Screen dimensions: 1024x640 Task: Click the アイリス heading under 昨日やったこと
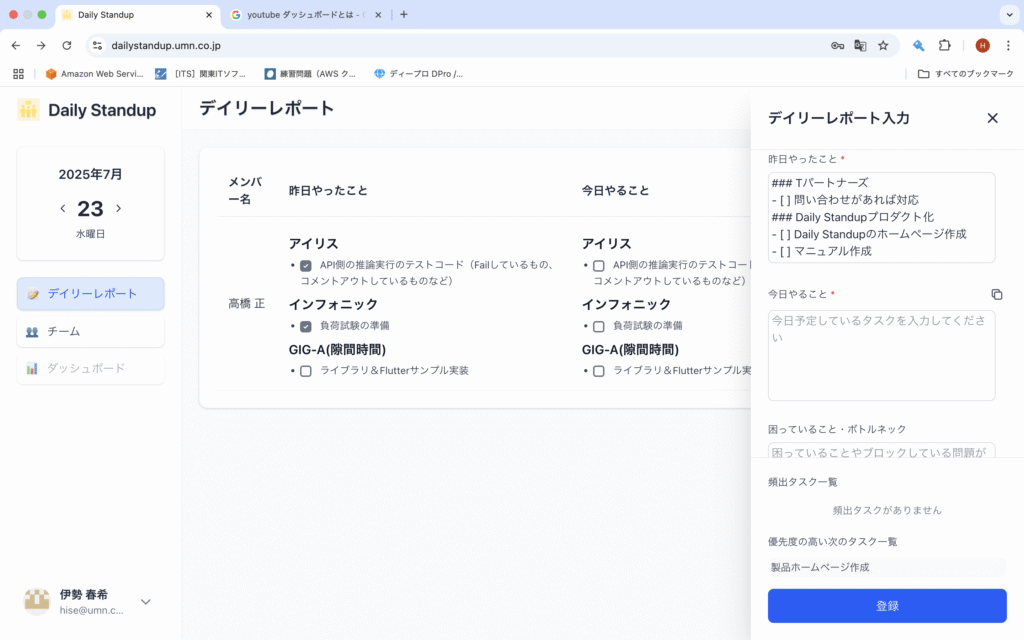[x=313, y=244]
